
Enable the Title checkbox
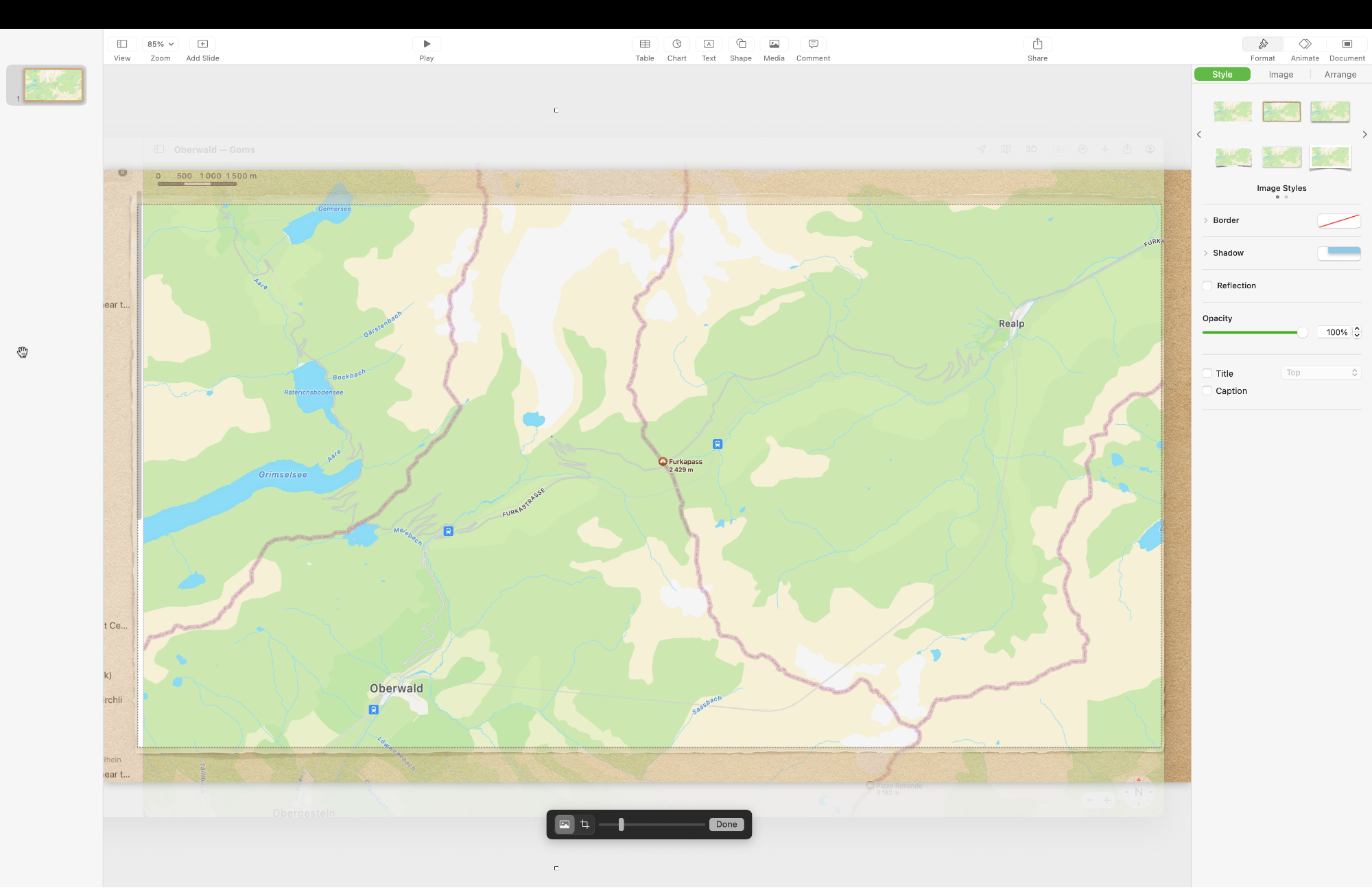click(1207, 373)
